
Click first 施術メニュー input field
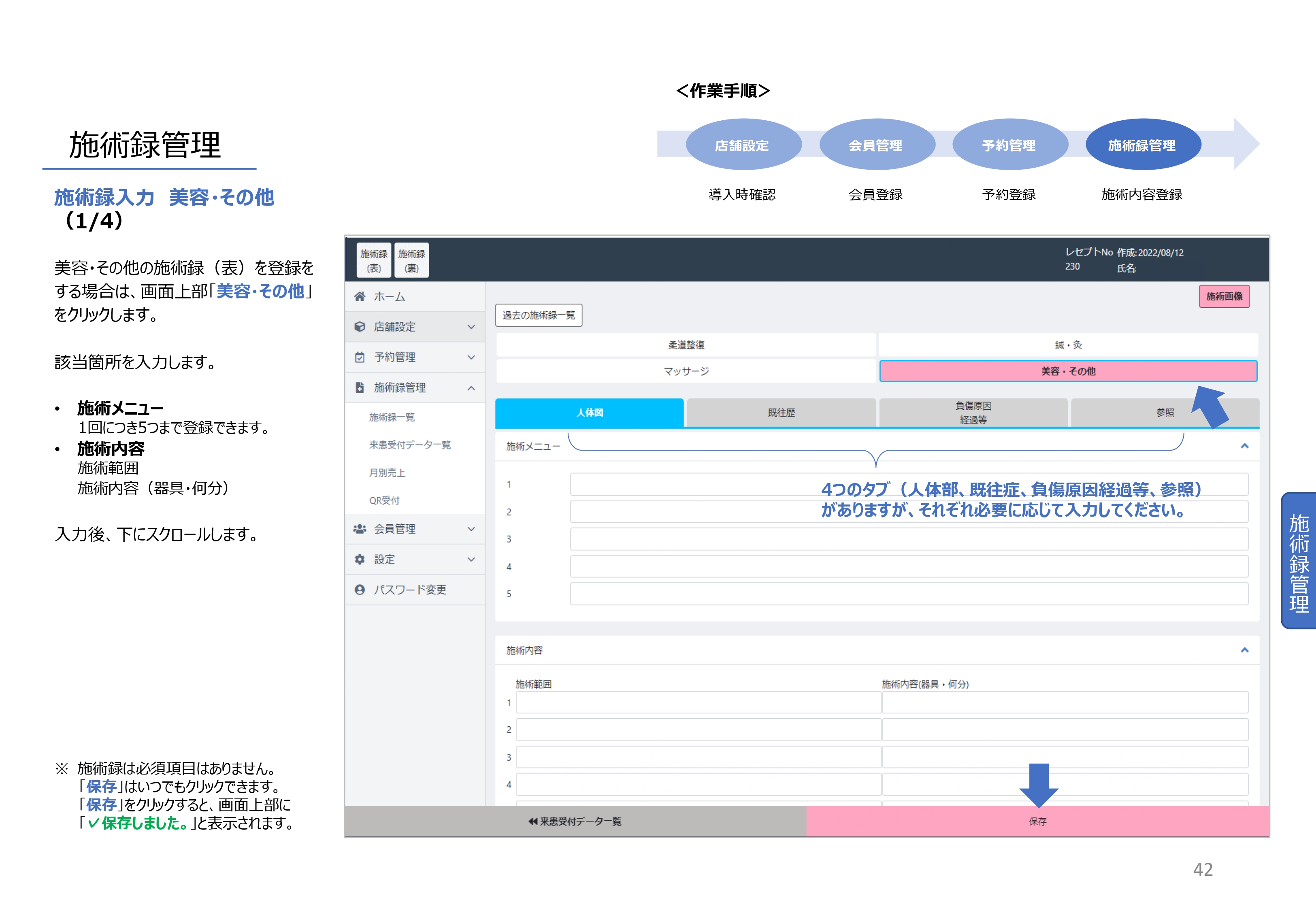click(x=685, y=484)
